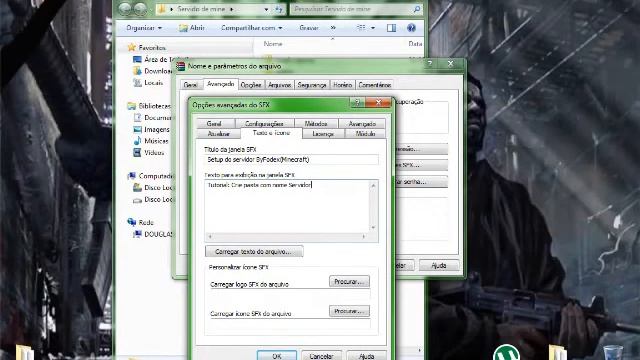Click Ajuda in the archive parameters dialog

[439, 265]
